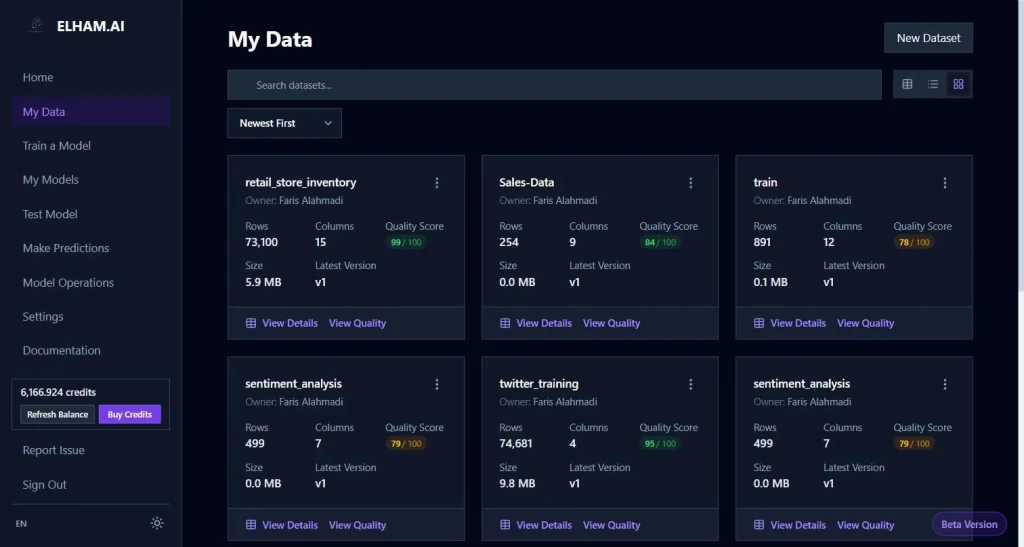Click the New Dataset button
Viewport: 1024px width, 547px height.
tap(928, 38)
